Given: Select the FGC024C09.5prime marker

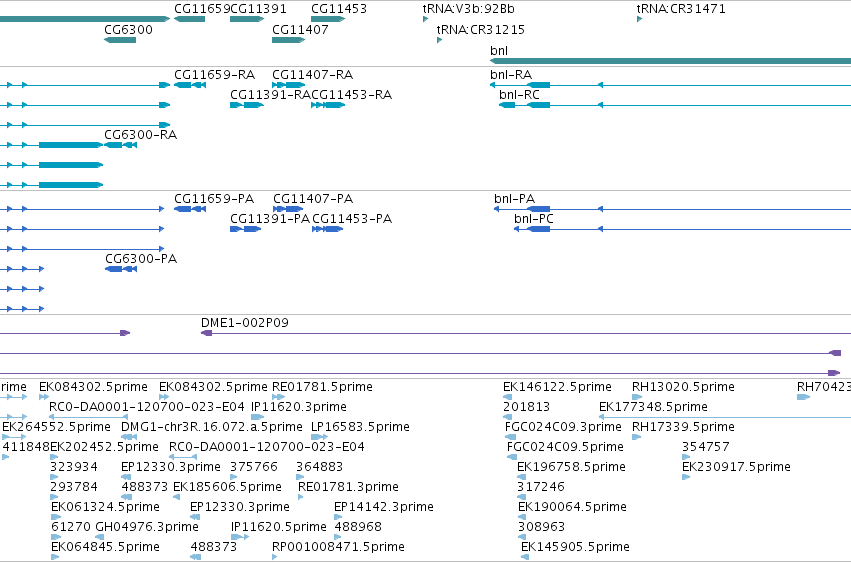Looking at the screenshot, I should [512, 457].
